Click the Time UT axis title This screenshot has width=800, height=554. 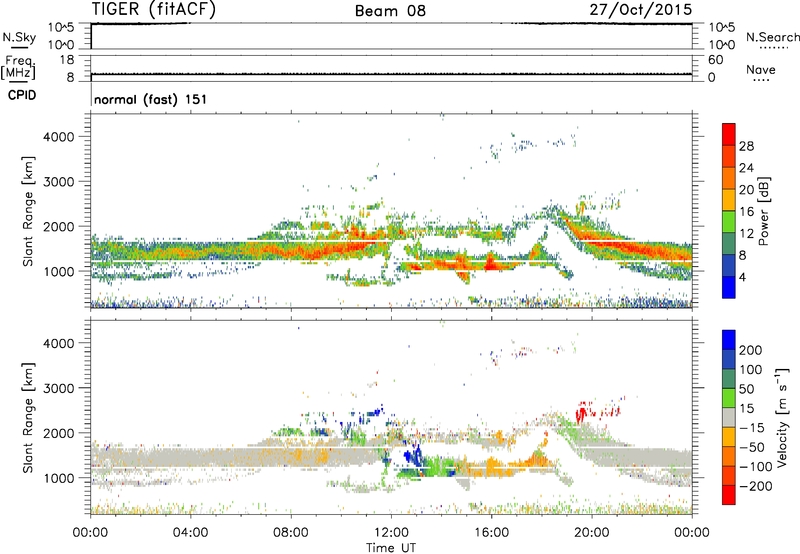tap(391, 548)
